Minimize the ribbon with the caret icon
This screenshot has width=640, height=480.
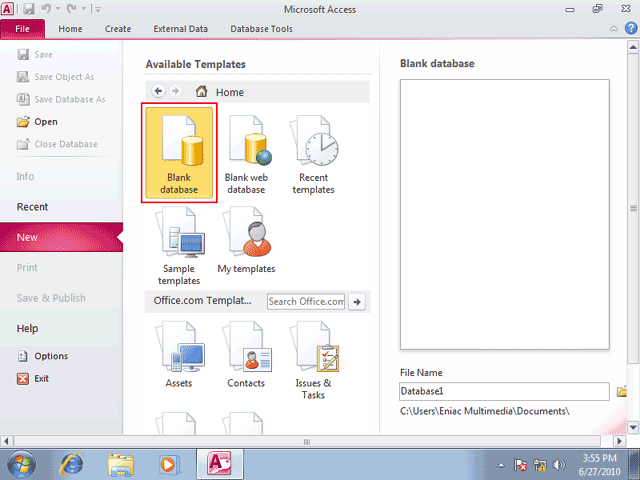coord(613,29)
